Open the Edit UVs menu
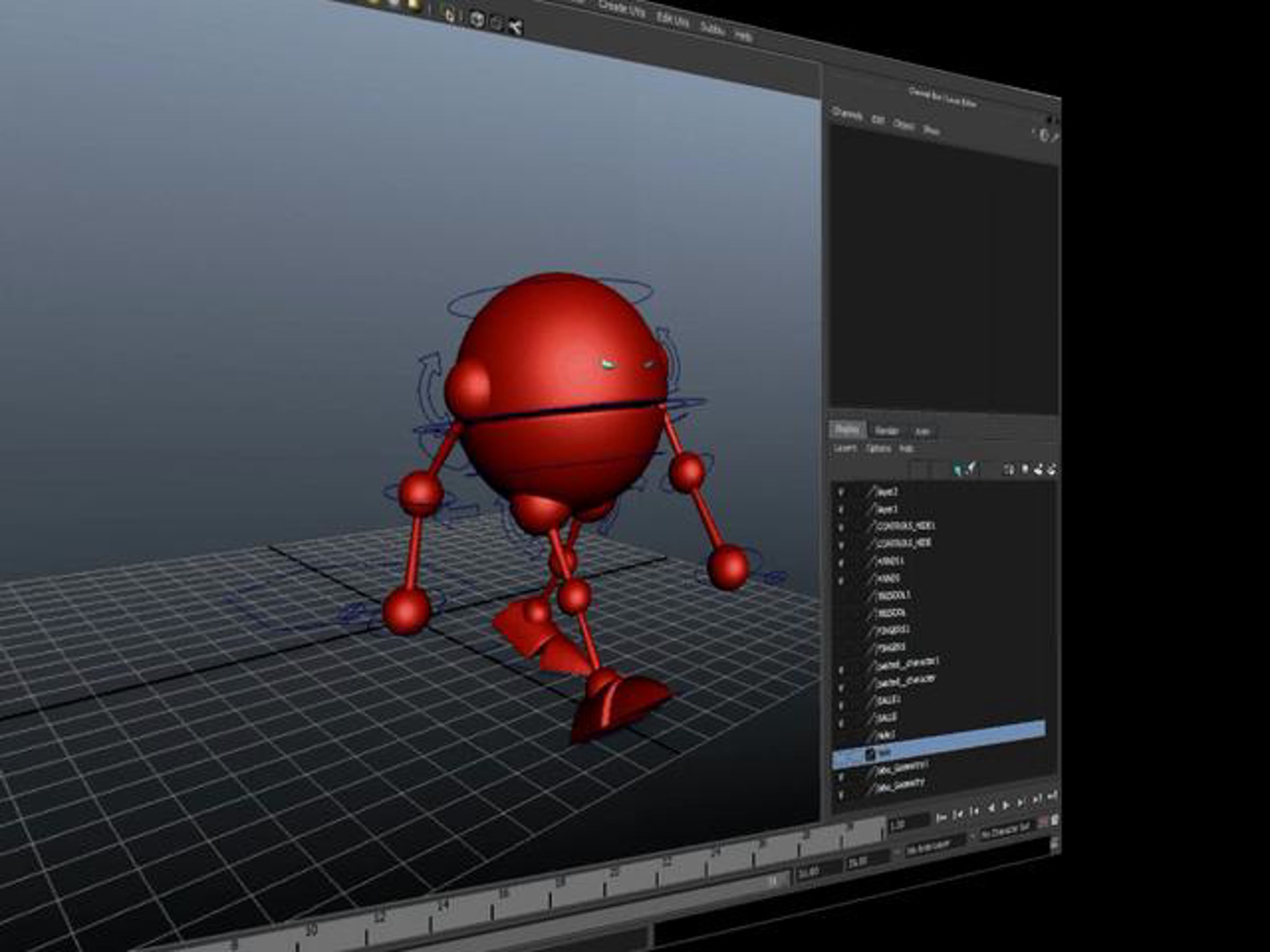Viewport: 1270px width, 952px height. point(673,20)
